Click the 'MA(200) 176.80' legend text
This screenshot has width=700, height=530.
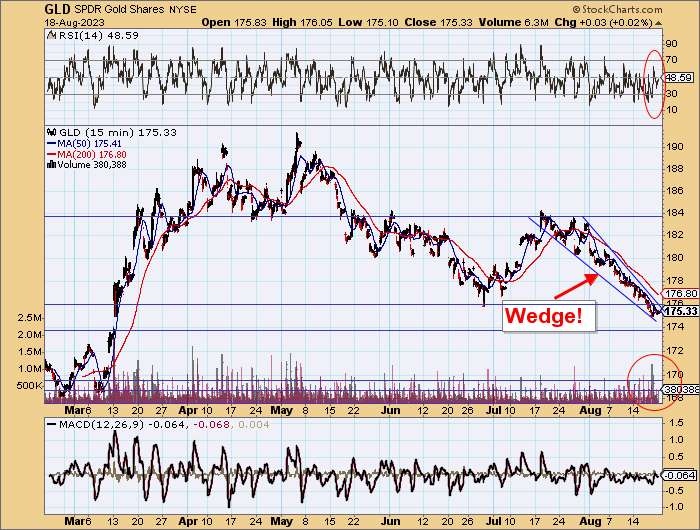tap(92, 154)
